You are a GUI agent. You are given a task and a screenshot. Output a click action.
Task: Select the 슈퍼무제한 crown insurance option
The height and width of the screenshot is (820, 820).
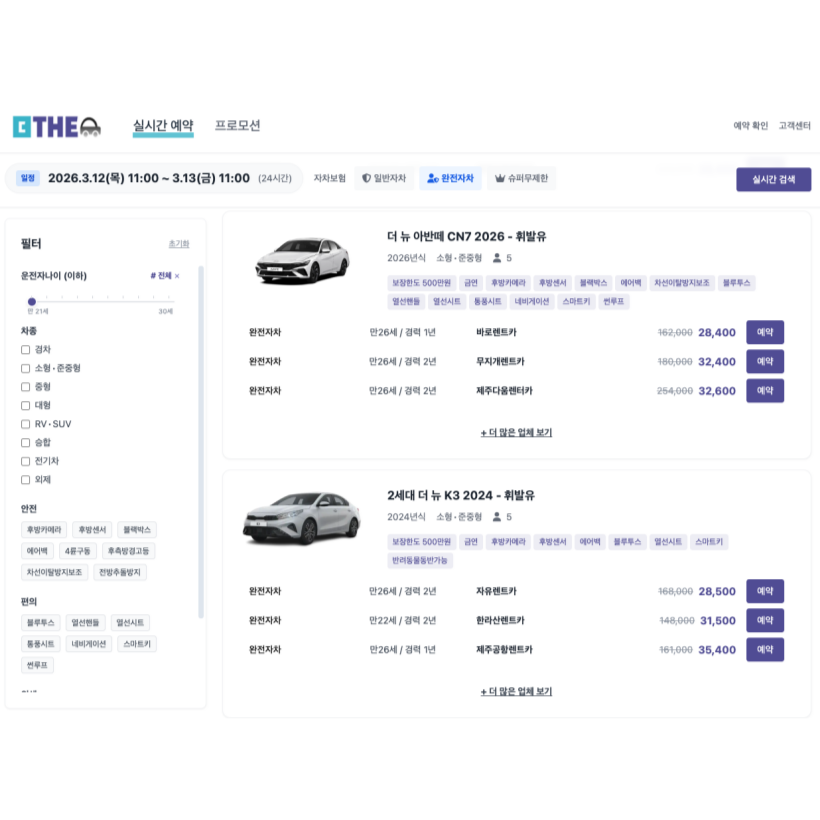520,178
